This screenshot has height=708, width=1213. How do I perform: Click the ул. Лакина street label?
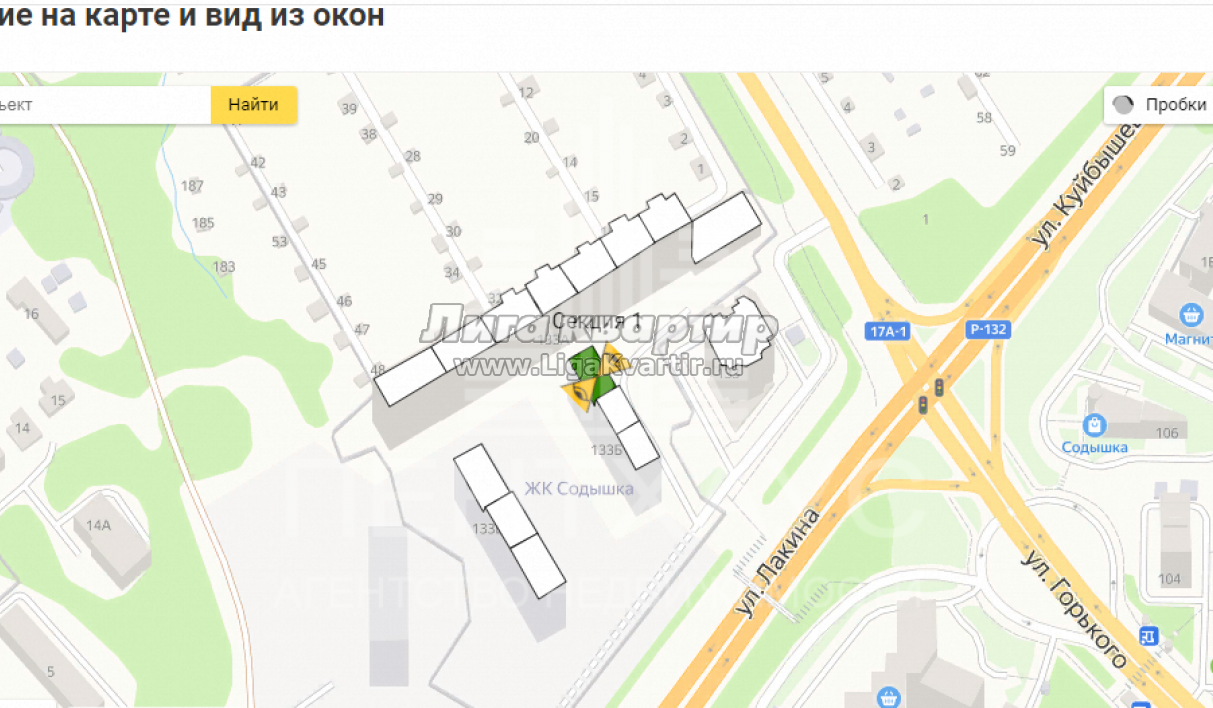point(776,561)
